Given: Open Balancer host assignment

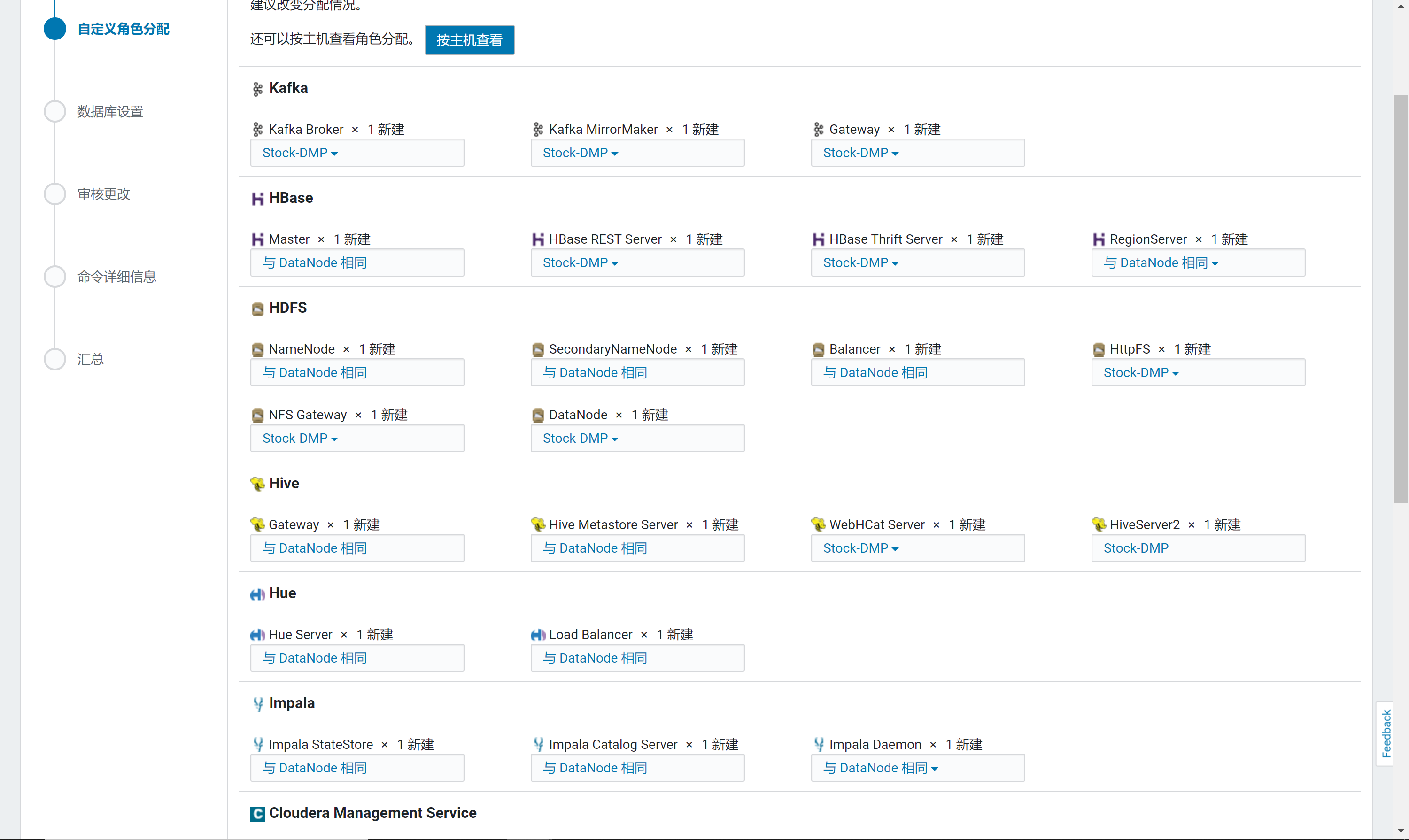Looking at the screenshot, I should tap(918, 372).
